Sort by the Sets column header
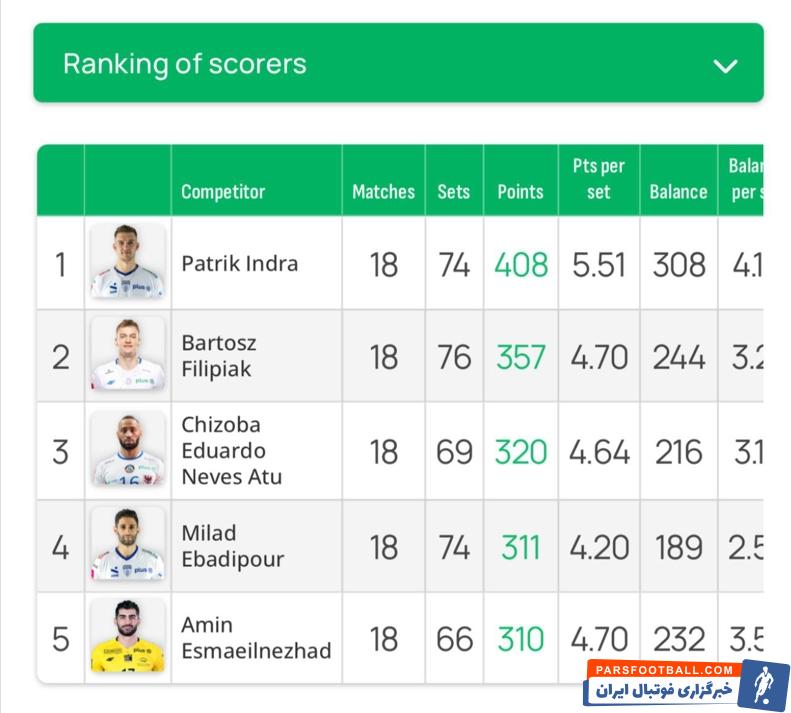Viewport: 791px width, 713px height. [453, 191]
